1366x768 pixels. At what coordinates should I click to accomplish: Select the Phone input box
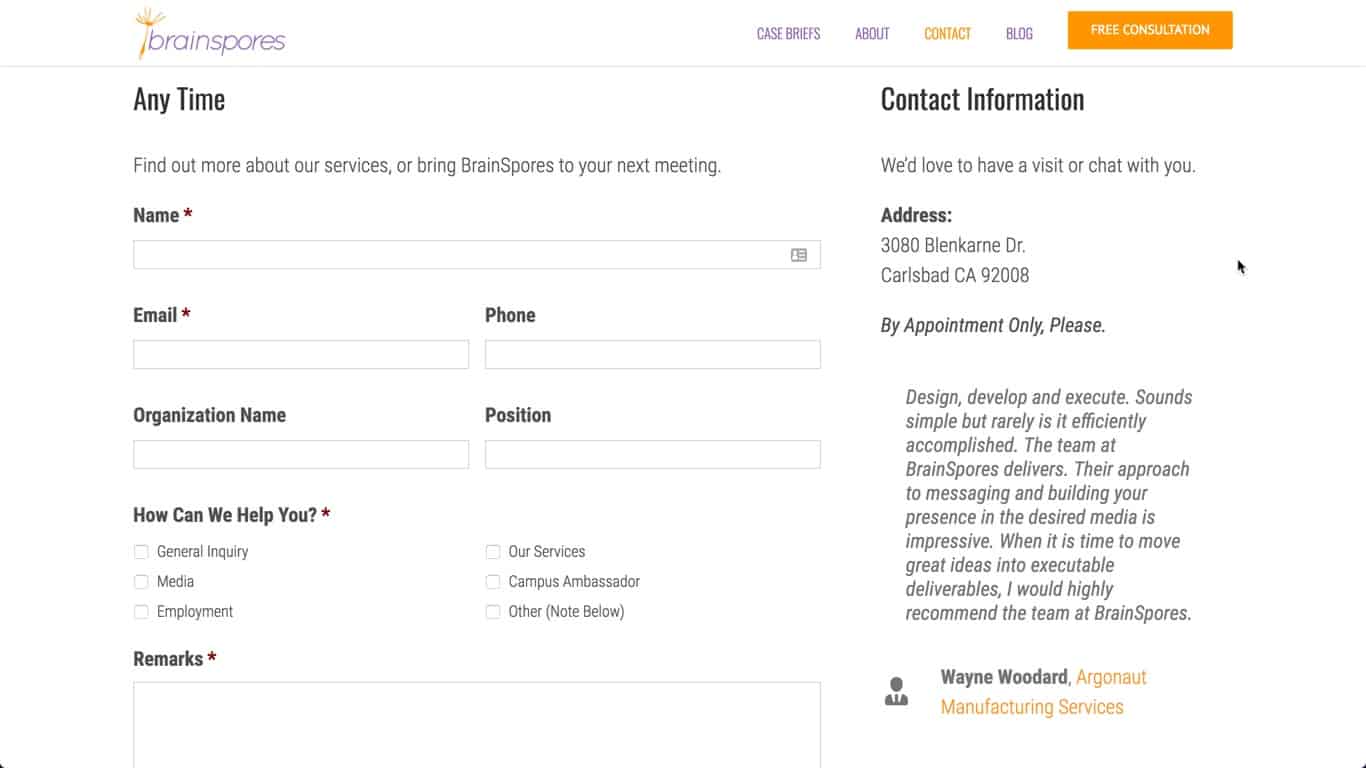point(652,355)
